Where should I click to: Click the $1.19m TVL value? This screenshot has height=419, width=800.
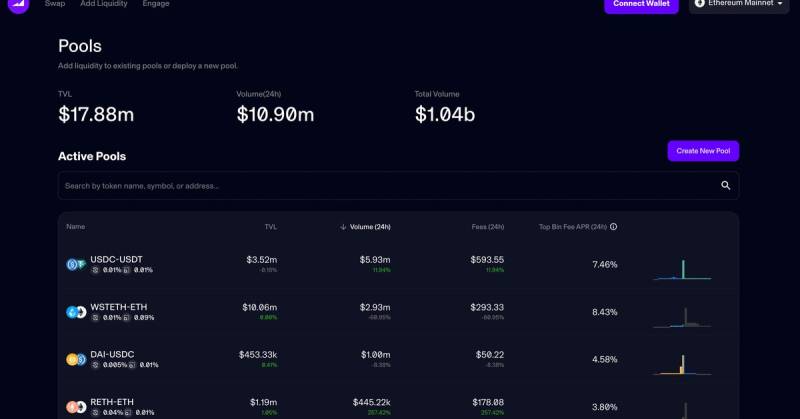[x=263, y=402]
